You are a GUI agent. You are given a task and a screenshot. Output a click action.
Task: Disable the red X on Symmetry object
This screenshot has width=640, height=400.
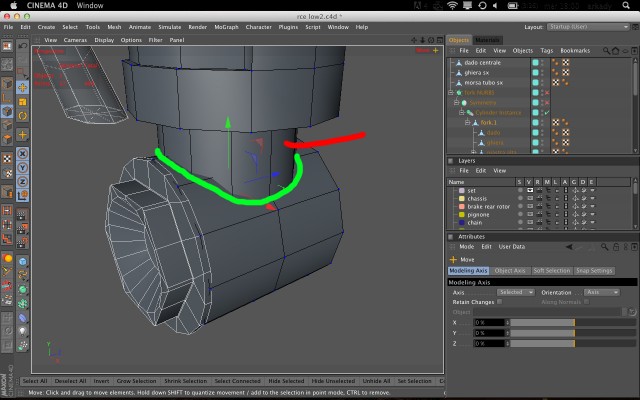(x=547, y=102)
